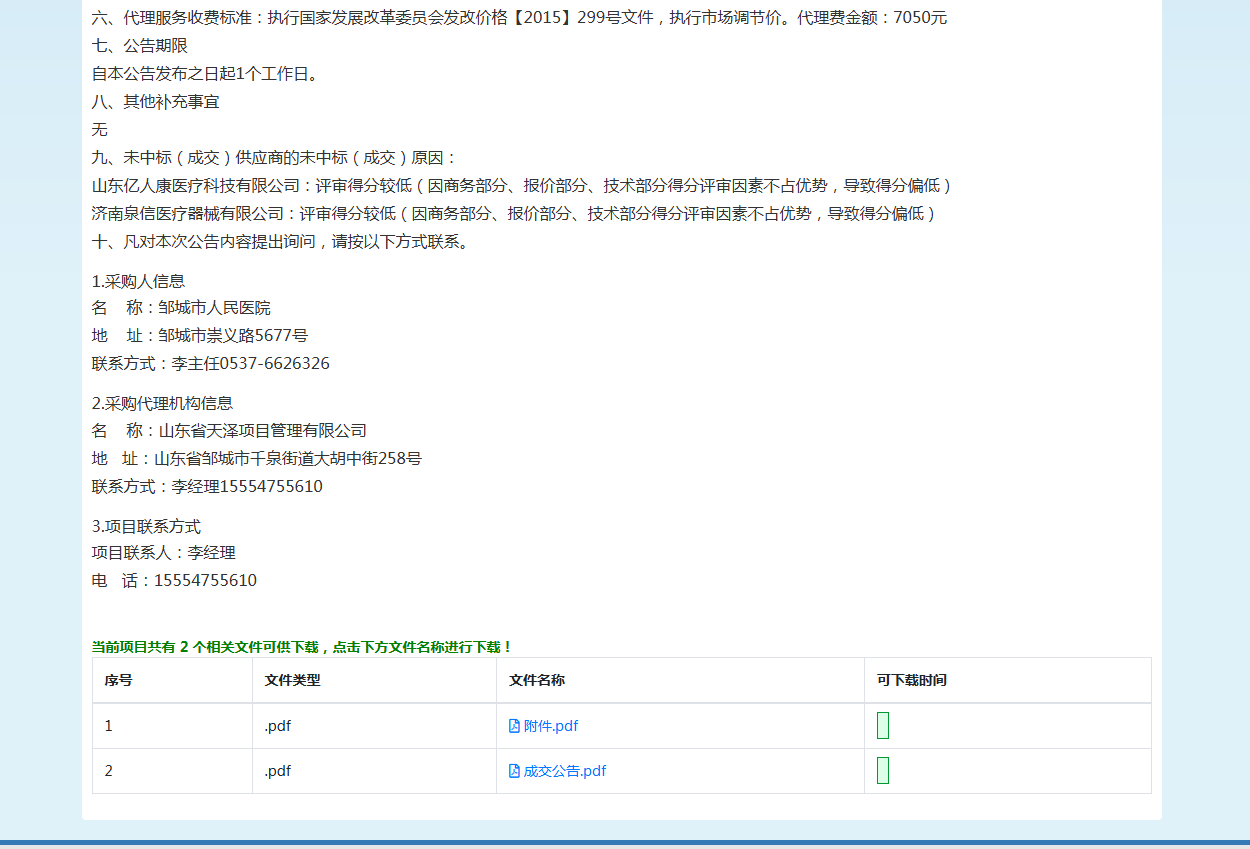
Task: Click the green box in row 1
Action: coord(883,726)
